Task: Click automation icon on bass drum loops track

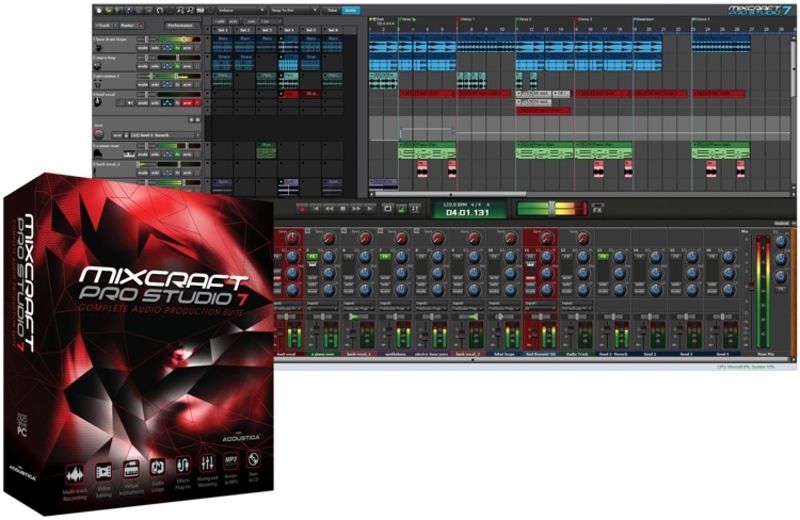Action: tap(167, 48)
